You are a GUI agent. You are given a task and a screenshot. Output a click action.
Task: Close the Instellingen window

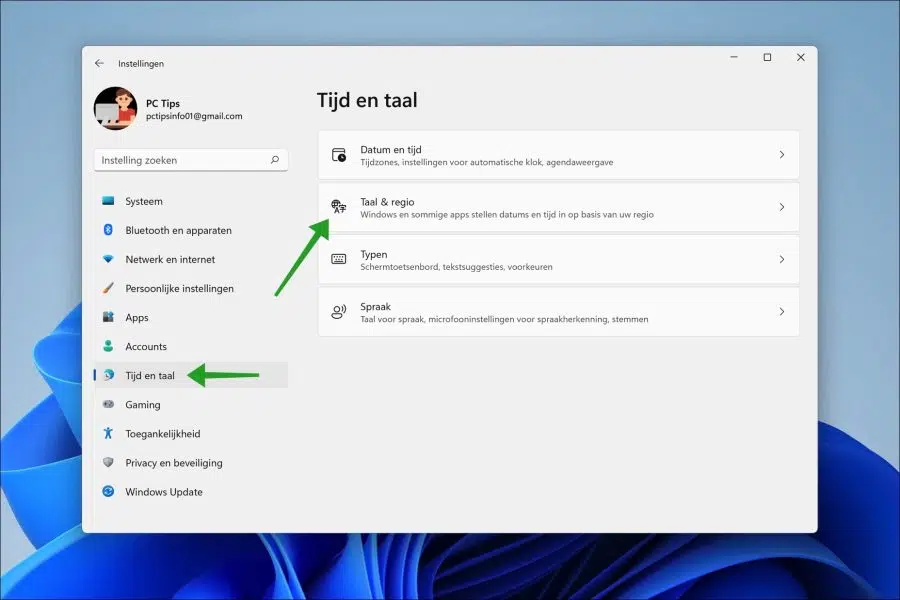coord(801,57)
